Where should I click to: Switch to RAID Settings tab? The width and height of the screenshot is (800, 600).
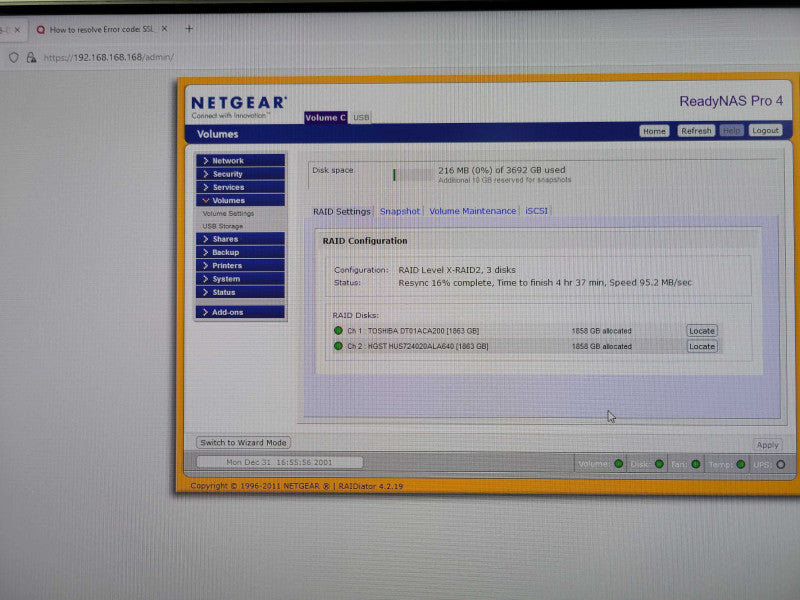click(341, 211)
